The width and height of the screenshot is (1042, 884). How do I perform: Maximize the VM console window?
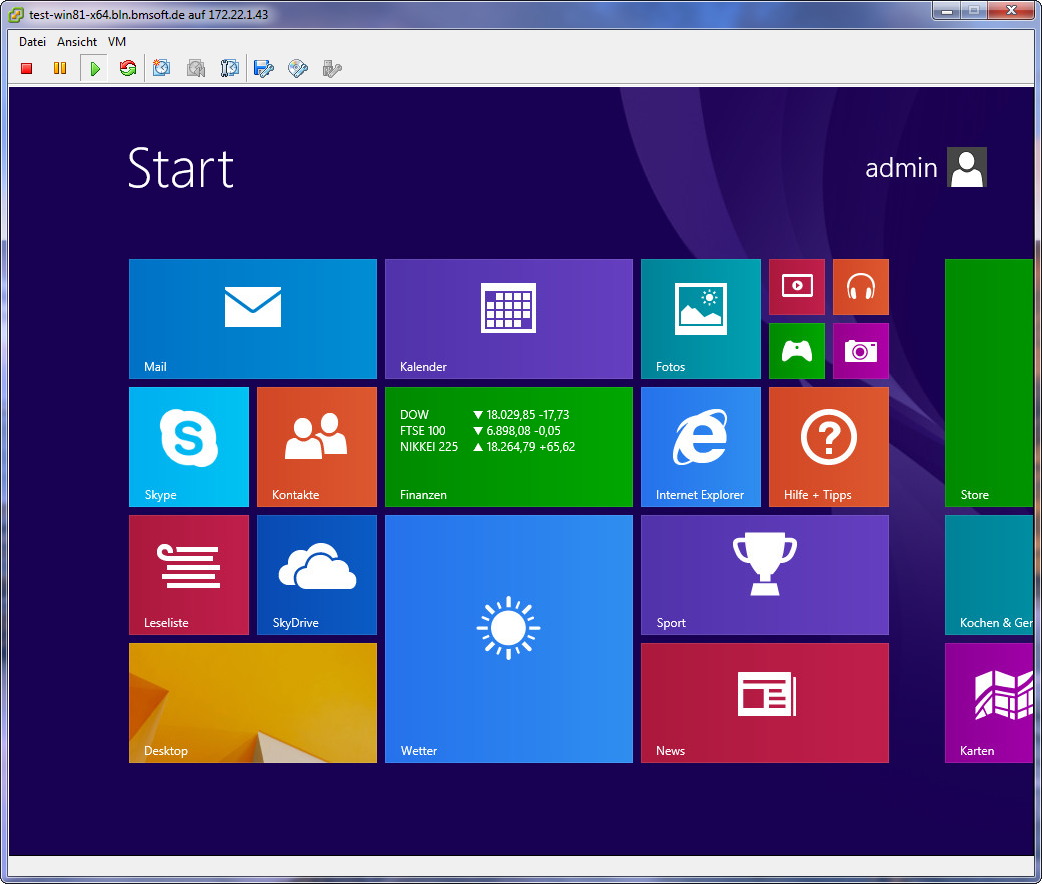974,11
